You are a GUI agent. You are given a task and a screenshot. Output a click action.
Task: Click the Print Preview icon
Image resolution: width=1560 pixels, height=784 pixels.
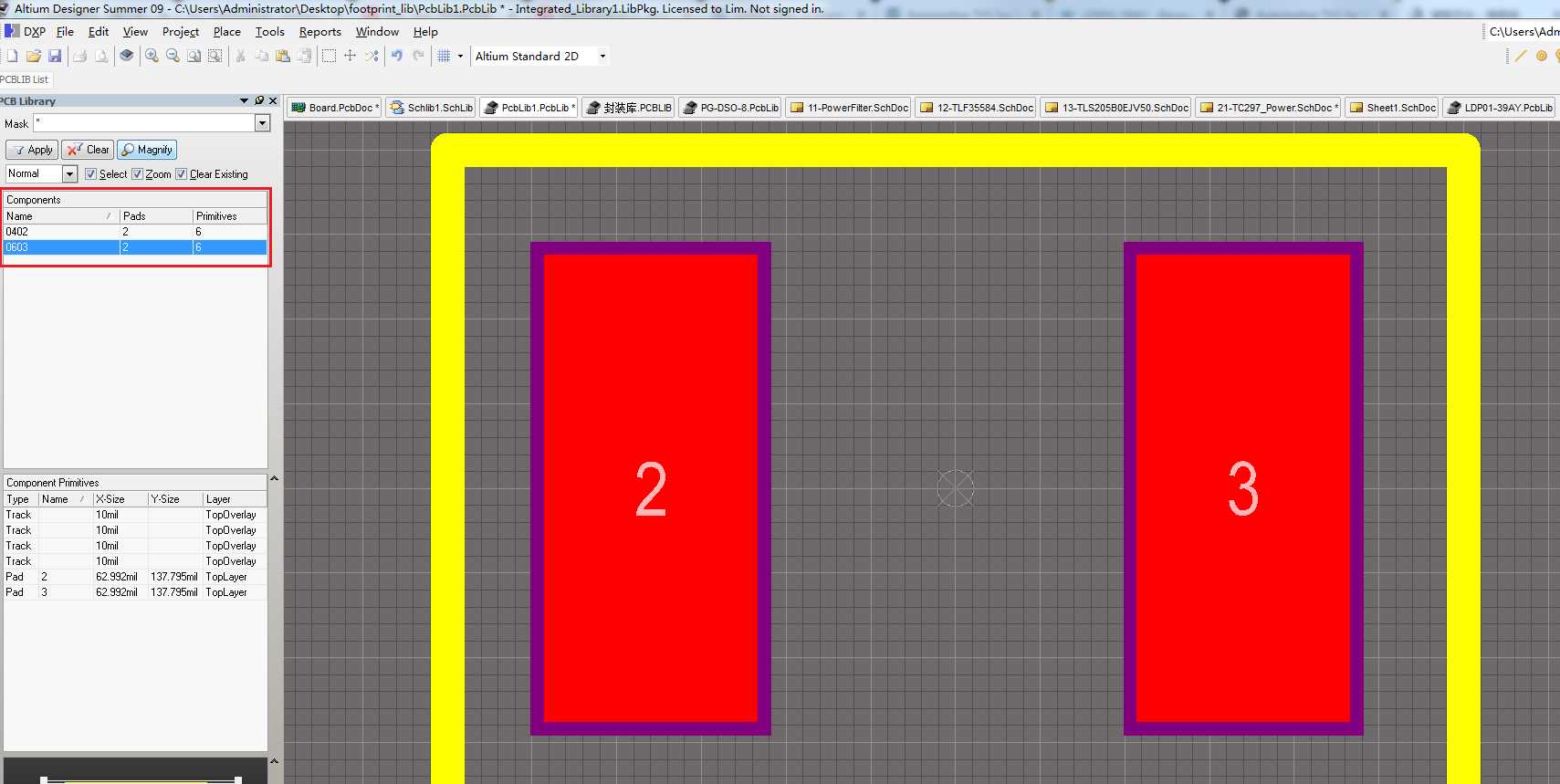(101, 56)
